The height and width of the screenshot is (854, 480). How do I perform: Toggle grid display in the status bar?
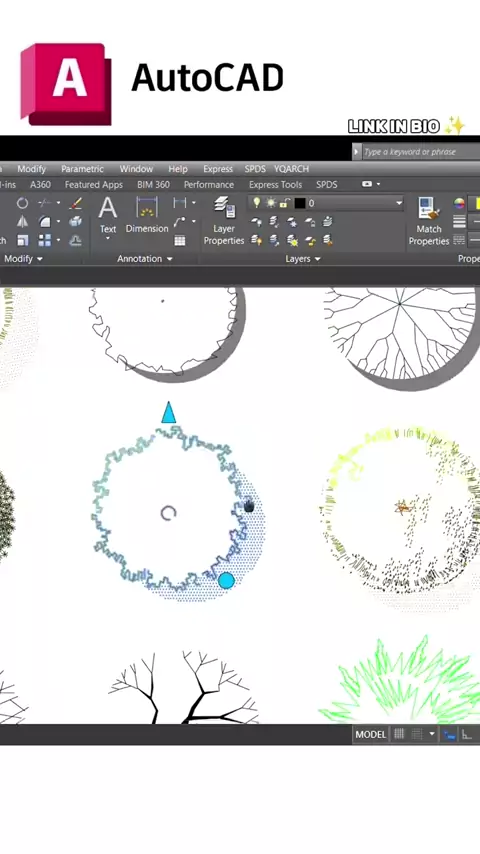pos(399,734)
